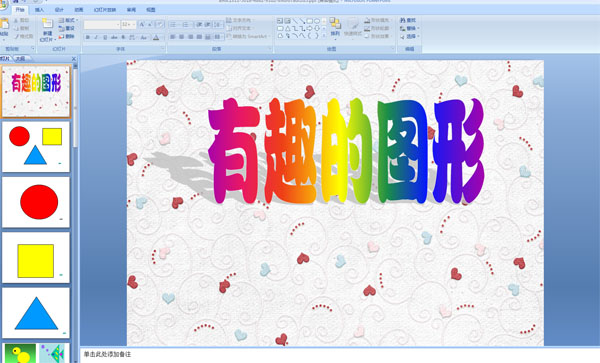Viewport: 600px width, 363px height.
Task: Toggle Italic formatting
Action: tap(96, 37)
